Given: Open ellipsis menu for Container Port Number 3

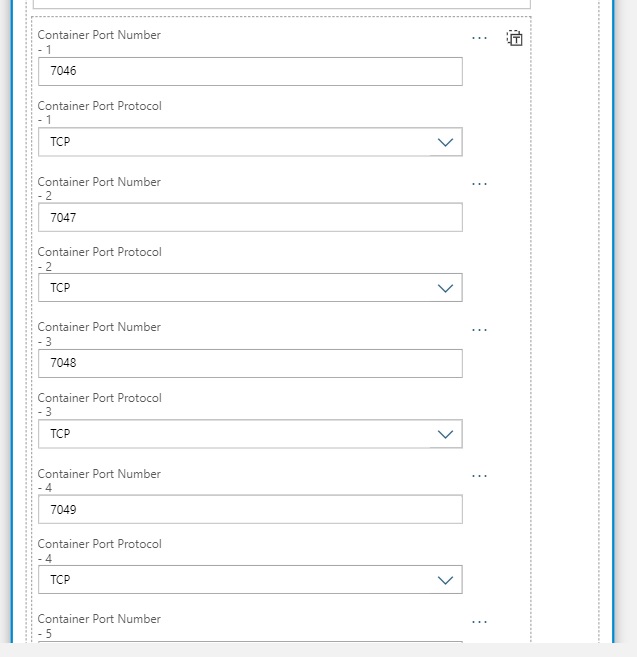Looking at the screenshot, I should coord(479,330).
